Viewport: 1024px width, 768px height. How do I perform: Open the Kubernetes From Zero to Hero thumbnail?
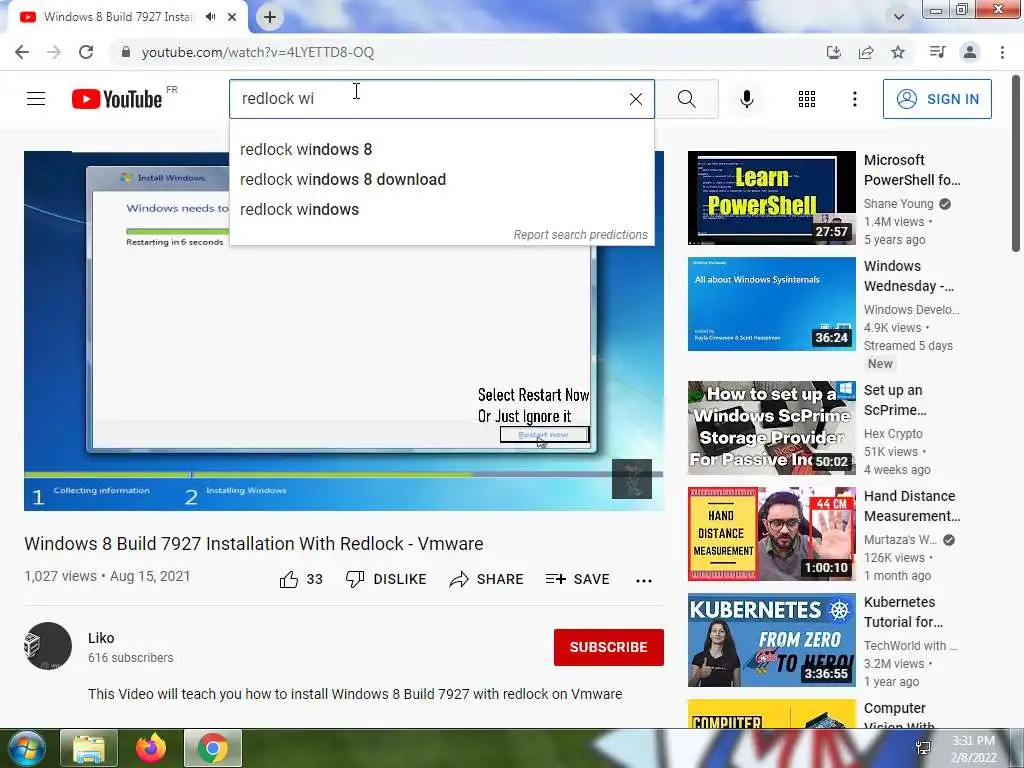[x=771, y=639]
